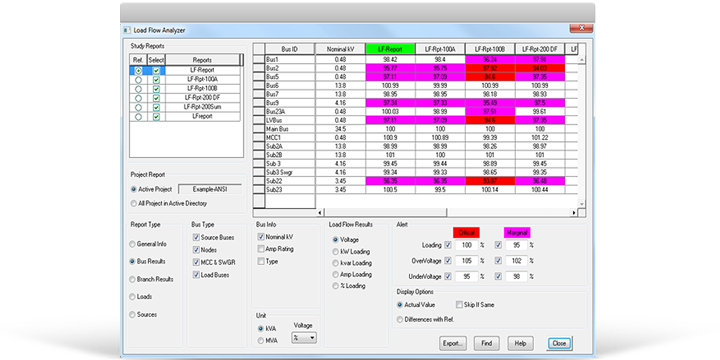The height and width of the screenshot is (360, 720).
Task: Enable the Amp Rating checkbox
Action: [x=261, y=249]
